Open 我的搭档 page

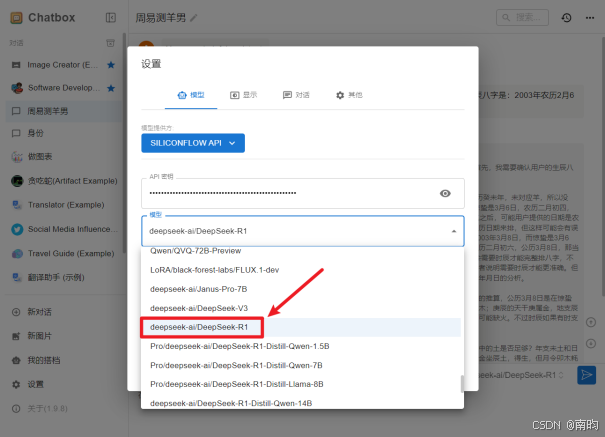pos(64,360)
